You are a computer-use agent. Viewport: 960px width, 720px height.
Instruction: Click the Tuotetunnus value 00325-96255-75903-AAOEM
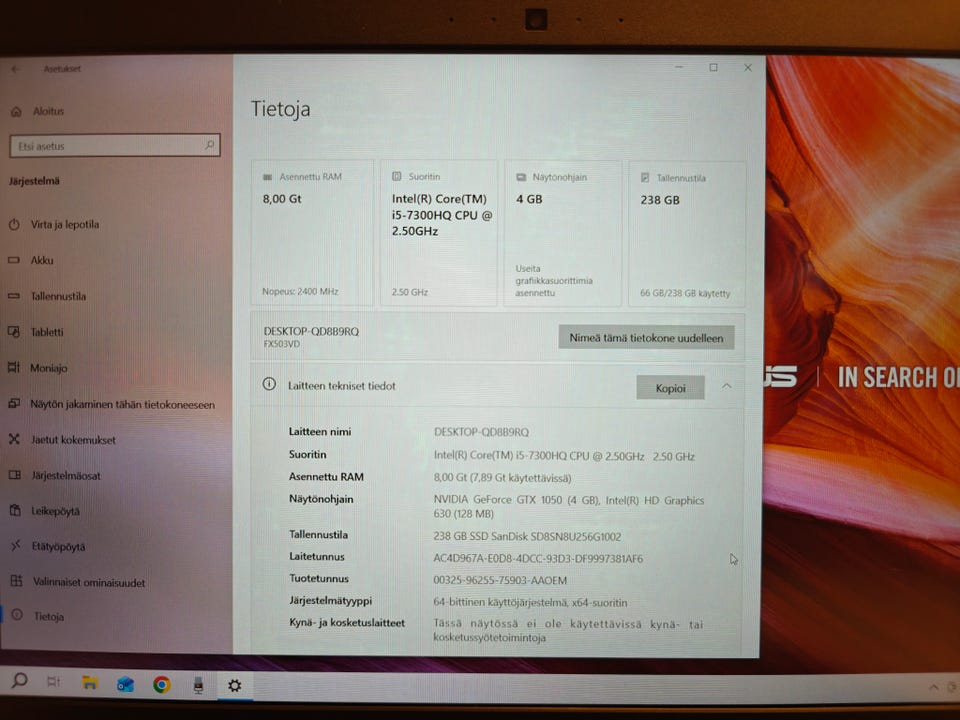500,580
